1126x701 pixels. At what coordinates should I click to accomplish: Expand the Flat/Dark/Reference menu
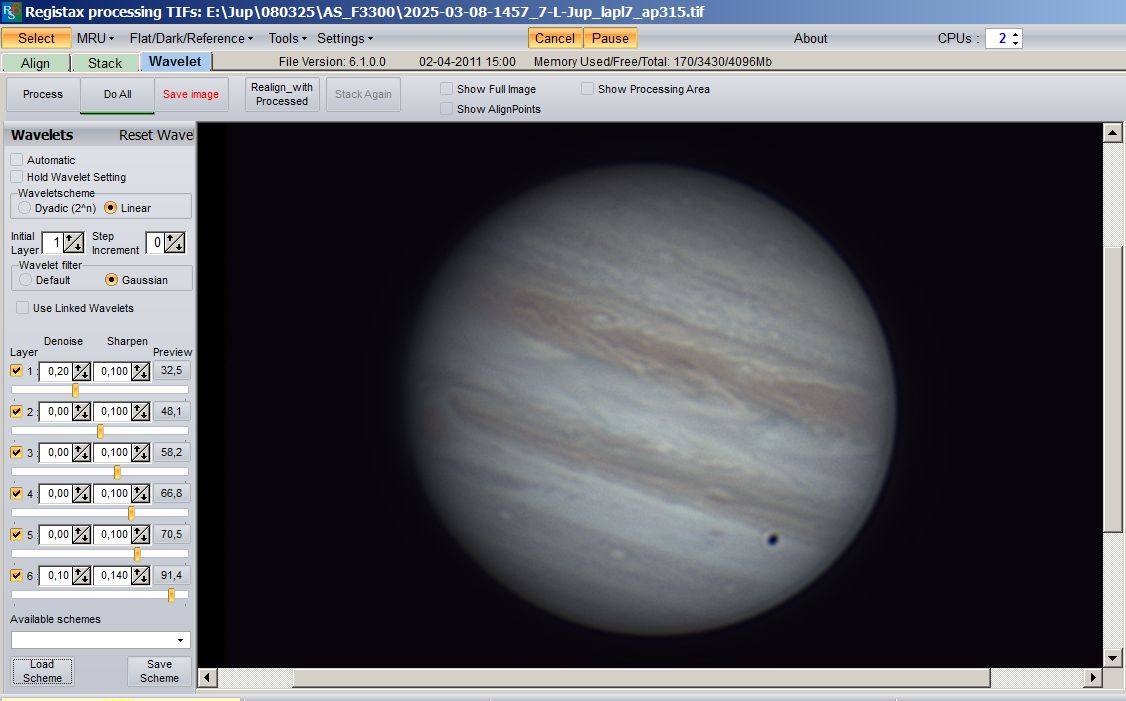[x=191, y=38]
